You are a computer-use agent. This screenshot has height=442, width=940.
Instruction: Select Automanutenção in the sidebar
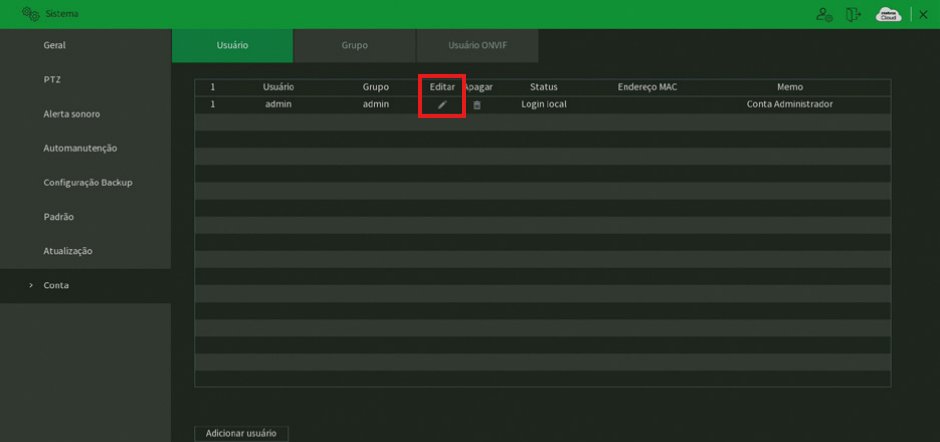80,148
